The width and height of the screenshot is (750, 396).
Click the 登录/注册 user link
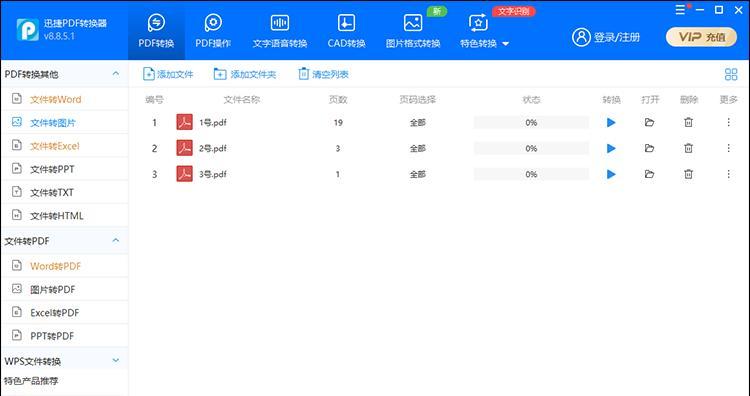(606, 37)
